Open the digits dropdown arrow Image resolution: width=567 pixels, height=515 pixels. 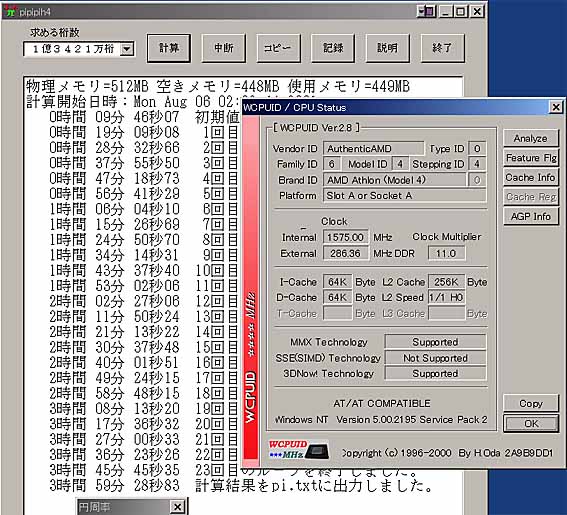(x=127, y=49)
